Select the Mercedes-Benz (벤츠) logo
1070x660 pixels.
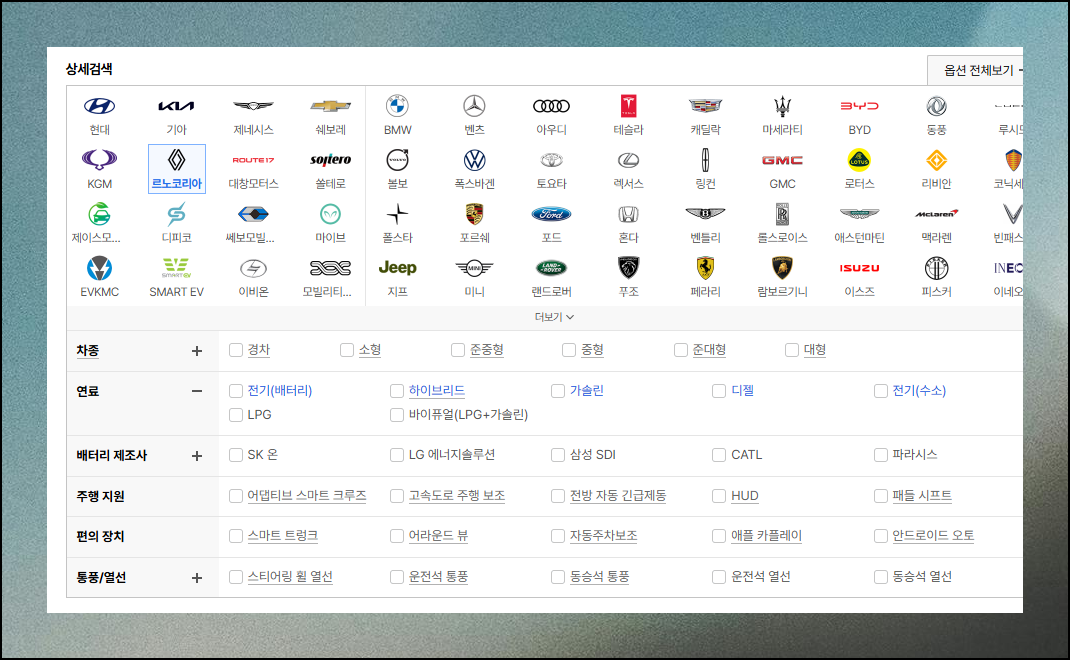click(x=474, y=106)
